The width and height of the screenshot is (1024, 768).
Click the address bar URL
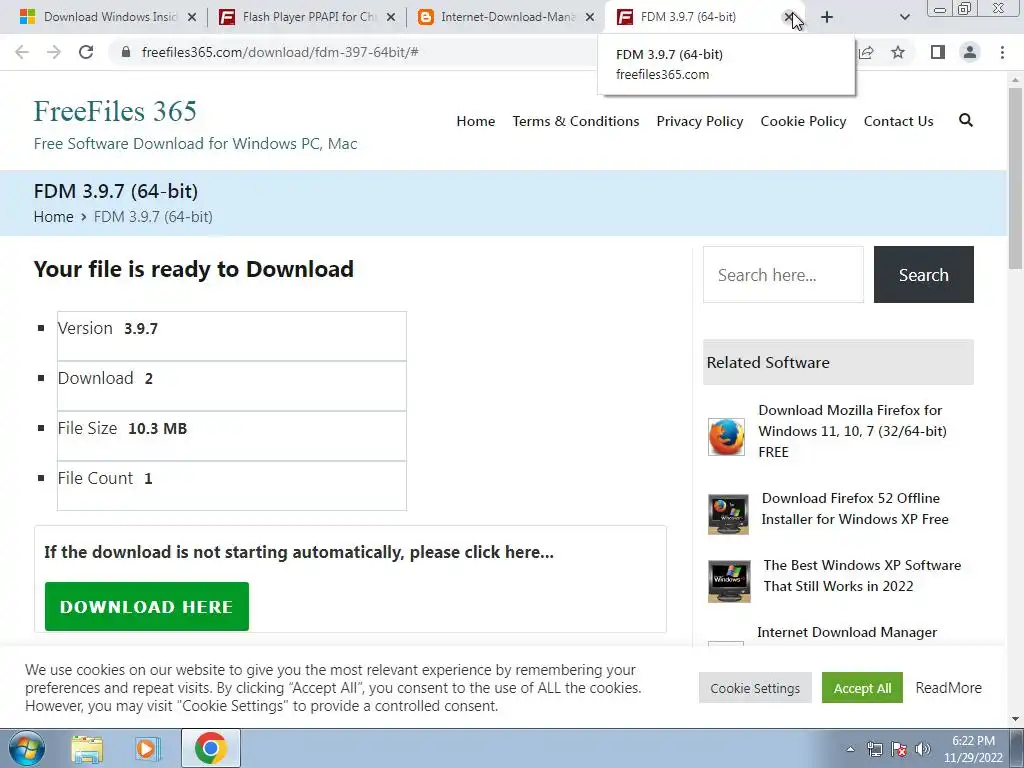(x=280, y=52)
